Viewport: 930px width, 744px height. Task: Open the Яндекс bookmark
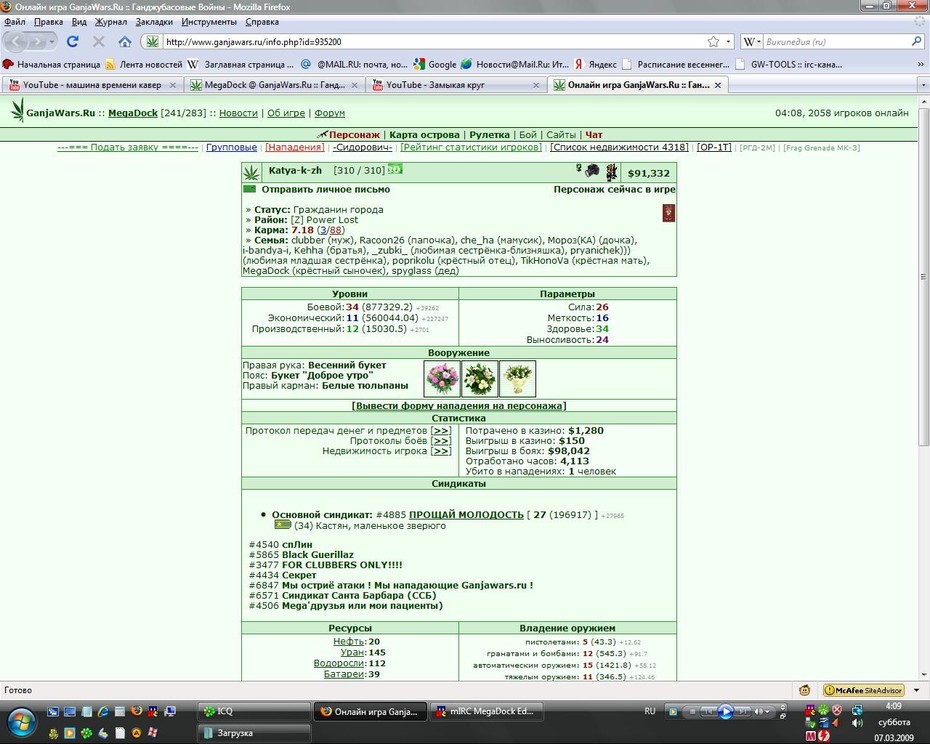(x=595, y=64)
